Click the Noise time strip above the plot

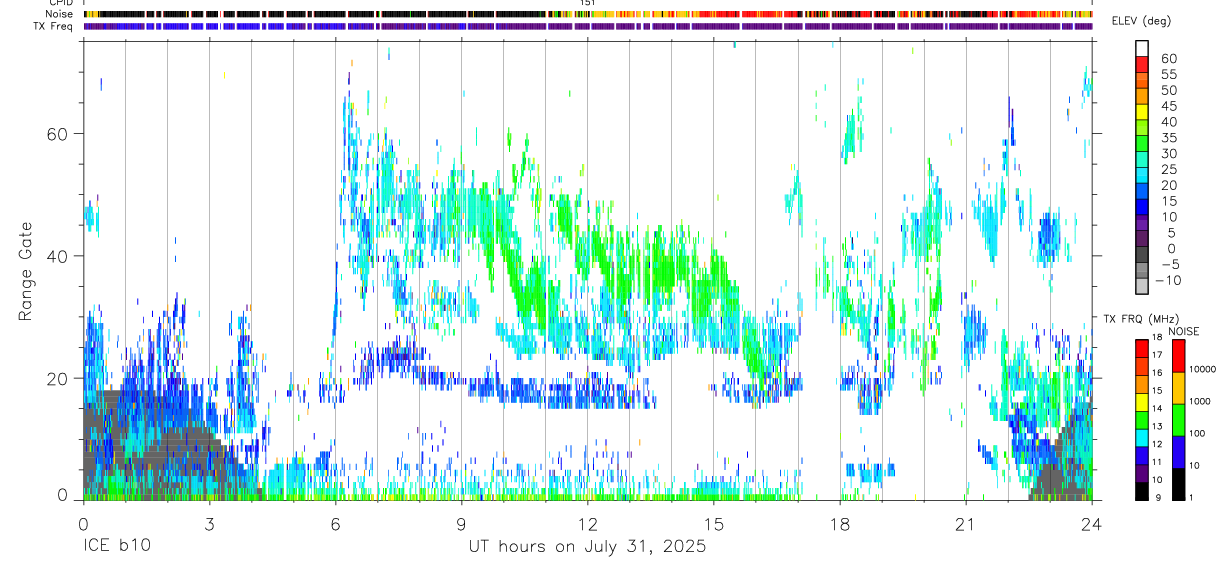pyautogui.click(x=587, y=14)
